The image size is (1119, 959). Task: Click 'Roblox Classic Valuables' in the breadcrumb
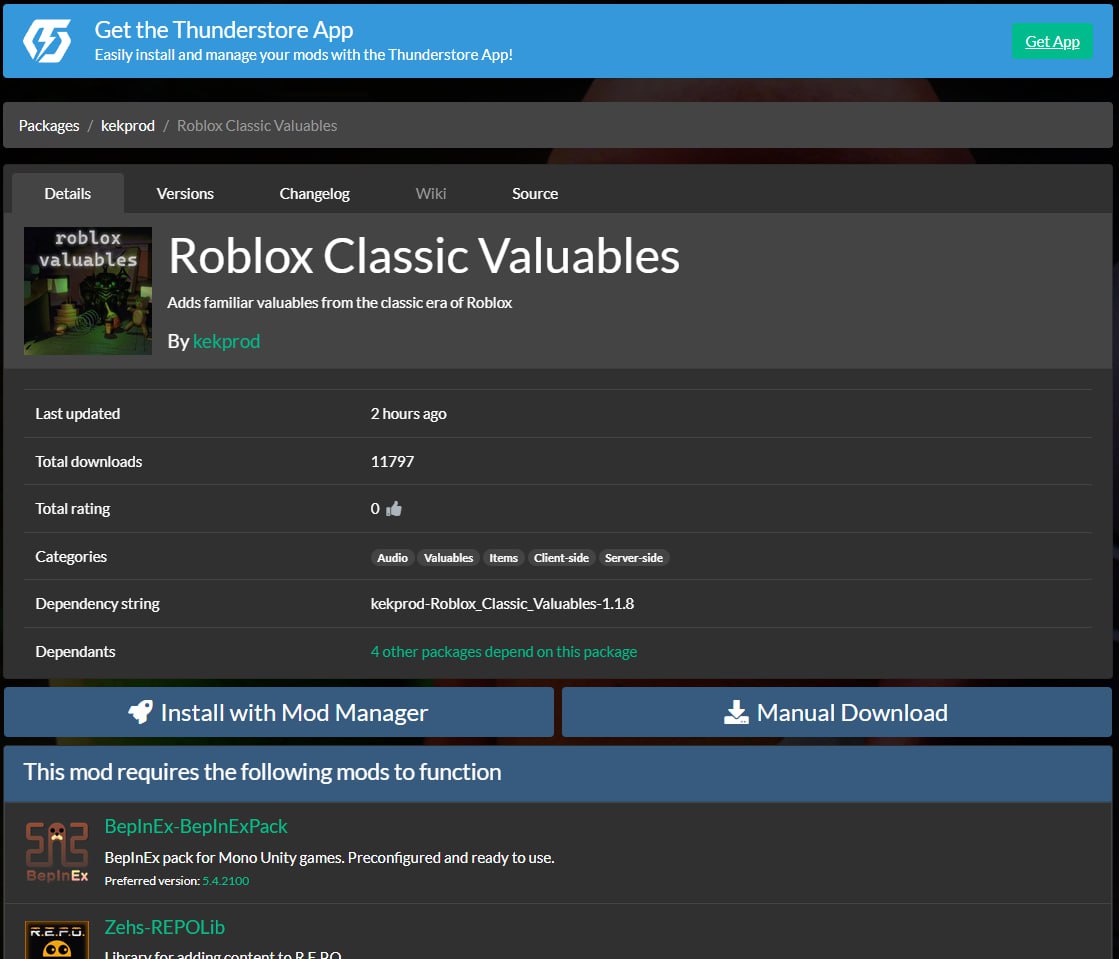click(x=257, y=126)
